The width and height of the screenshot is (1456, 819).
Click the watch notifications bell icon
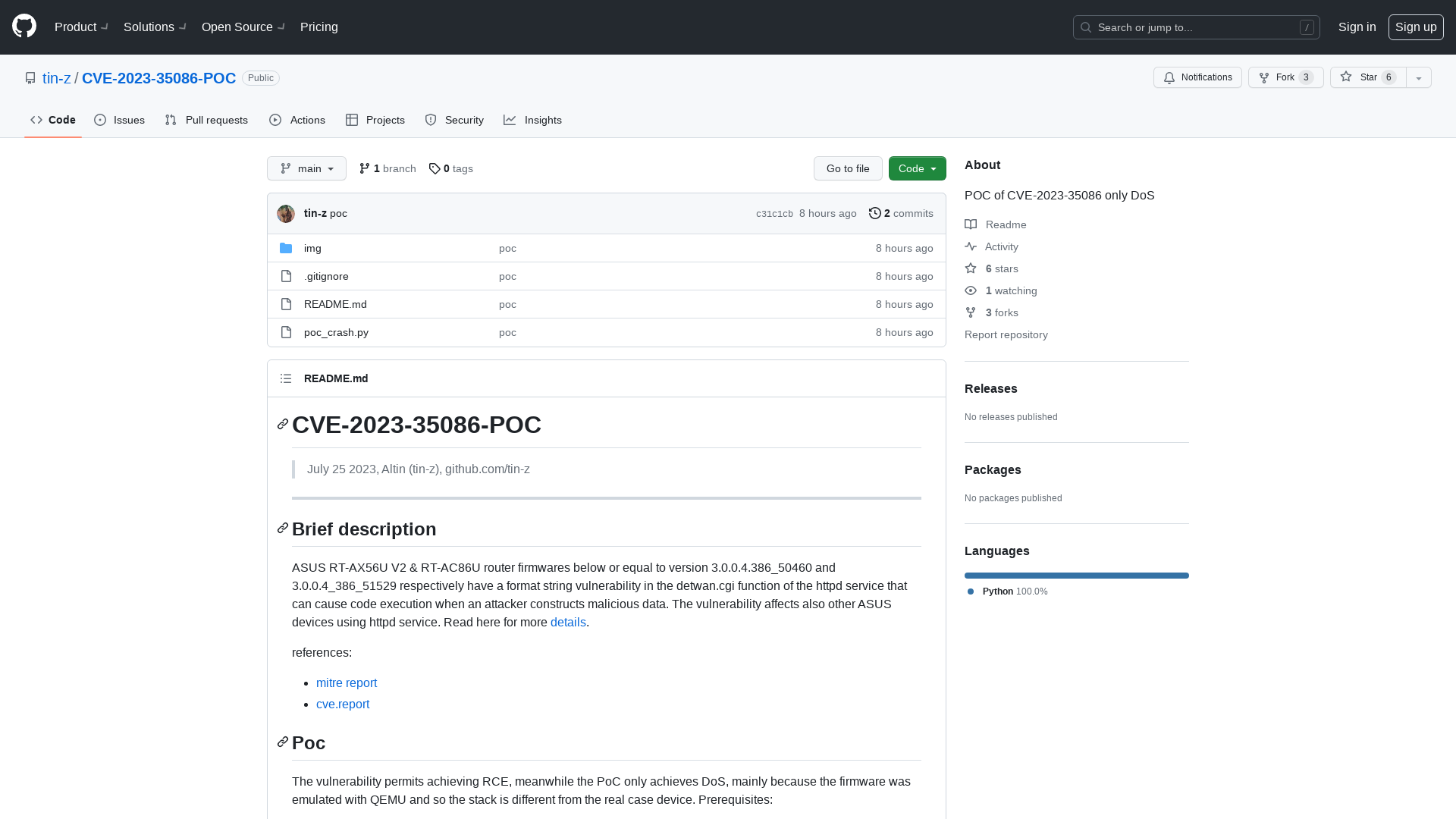[x=1170, y=77]
